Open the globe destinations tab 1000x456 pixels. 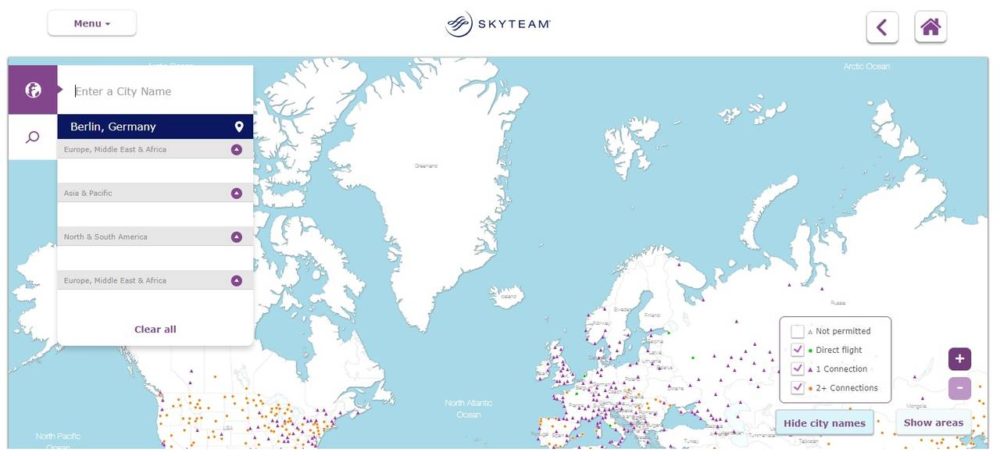click(x=33, y=90)
